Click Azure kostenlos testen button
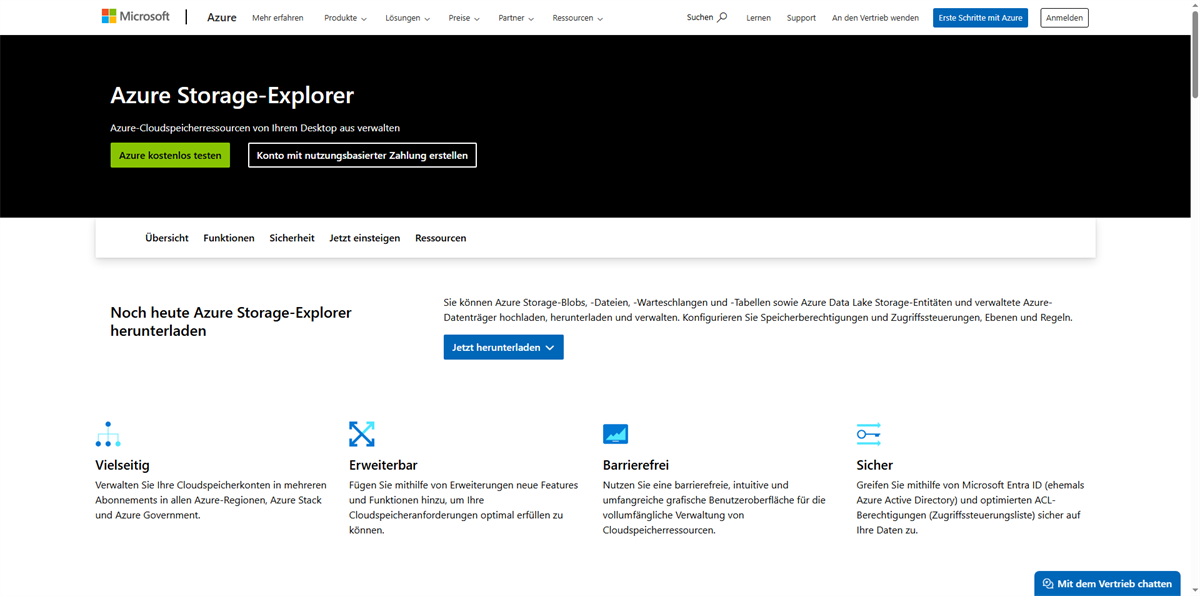Screen dimensions: 1200x596 coord(170,155)
